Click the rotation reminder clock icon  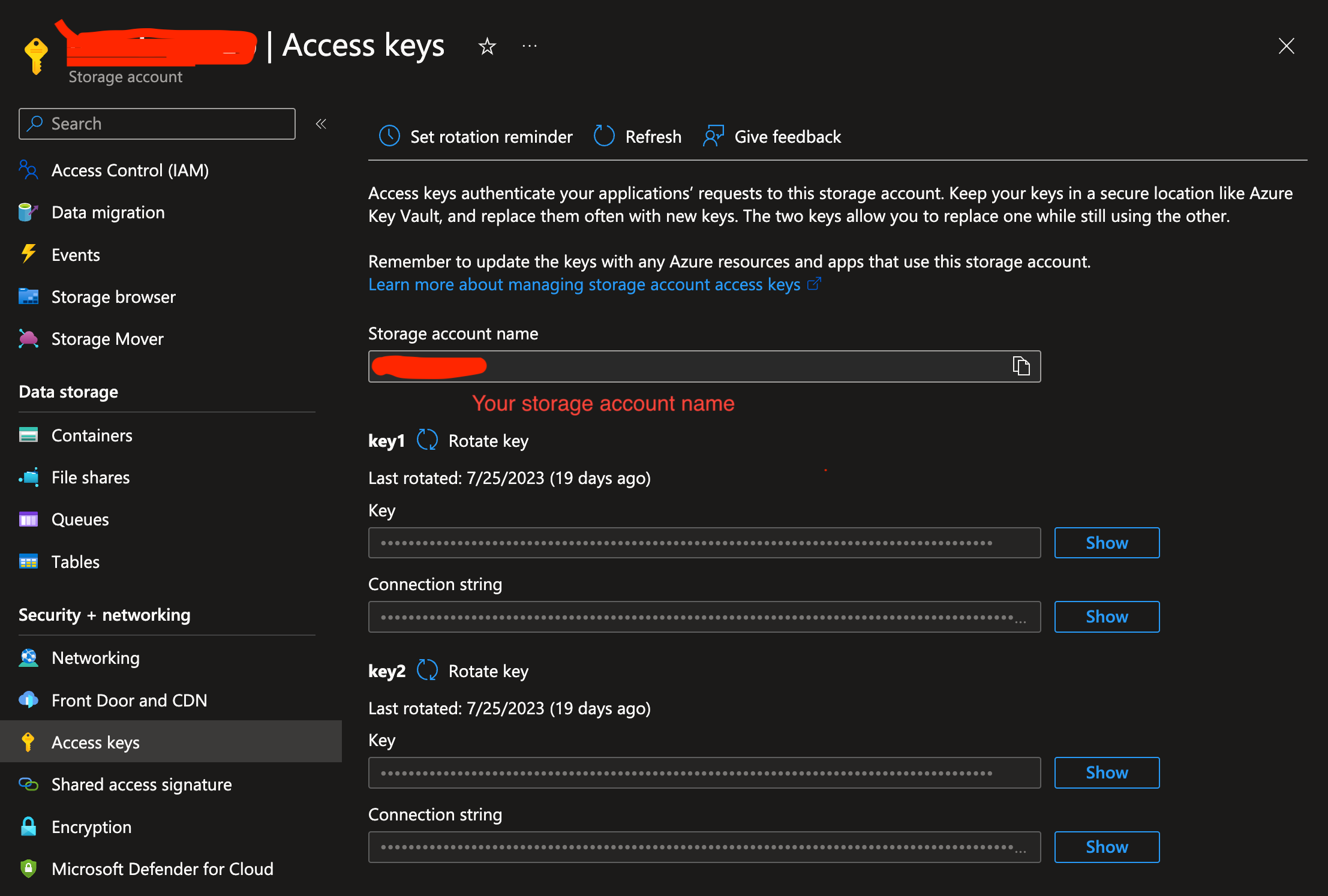pyautogui.click(x=391, y=136)
